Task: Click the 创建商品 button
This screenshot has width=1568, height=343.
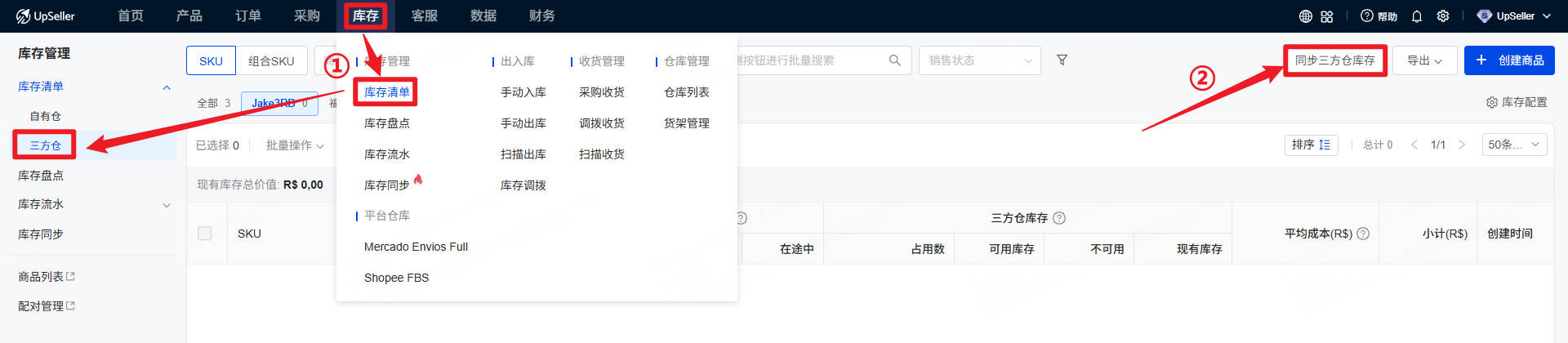Action: (1509, 60)
